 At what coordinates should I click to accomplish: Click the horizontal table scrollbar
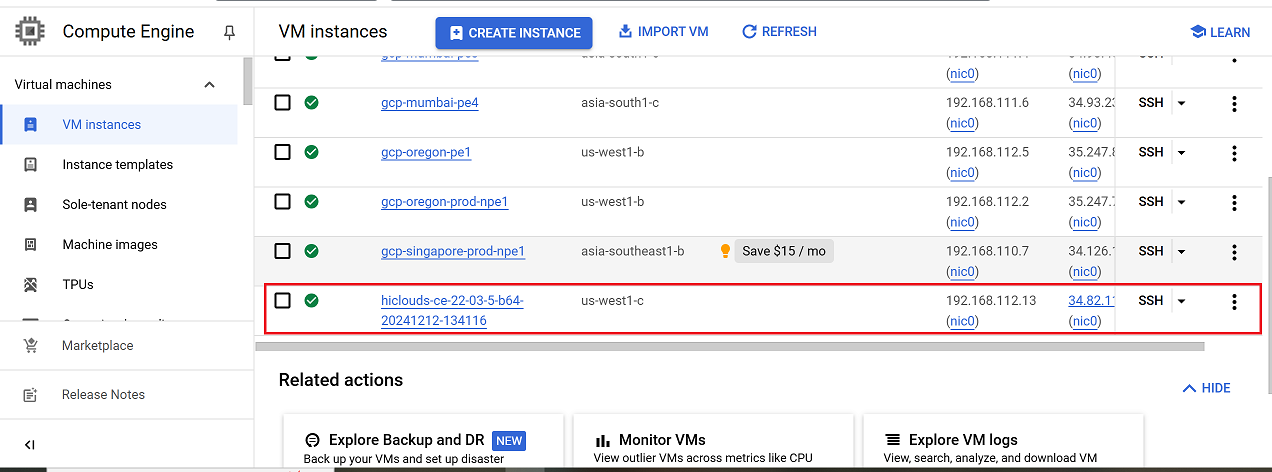click(730, 347)
